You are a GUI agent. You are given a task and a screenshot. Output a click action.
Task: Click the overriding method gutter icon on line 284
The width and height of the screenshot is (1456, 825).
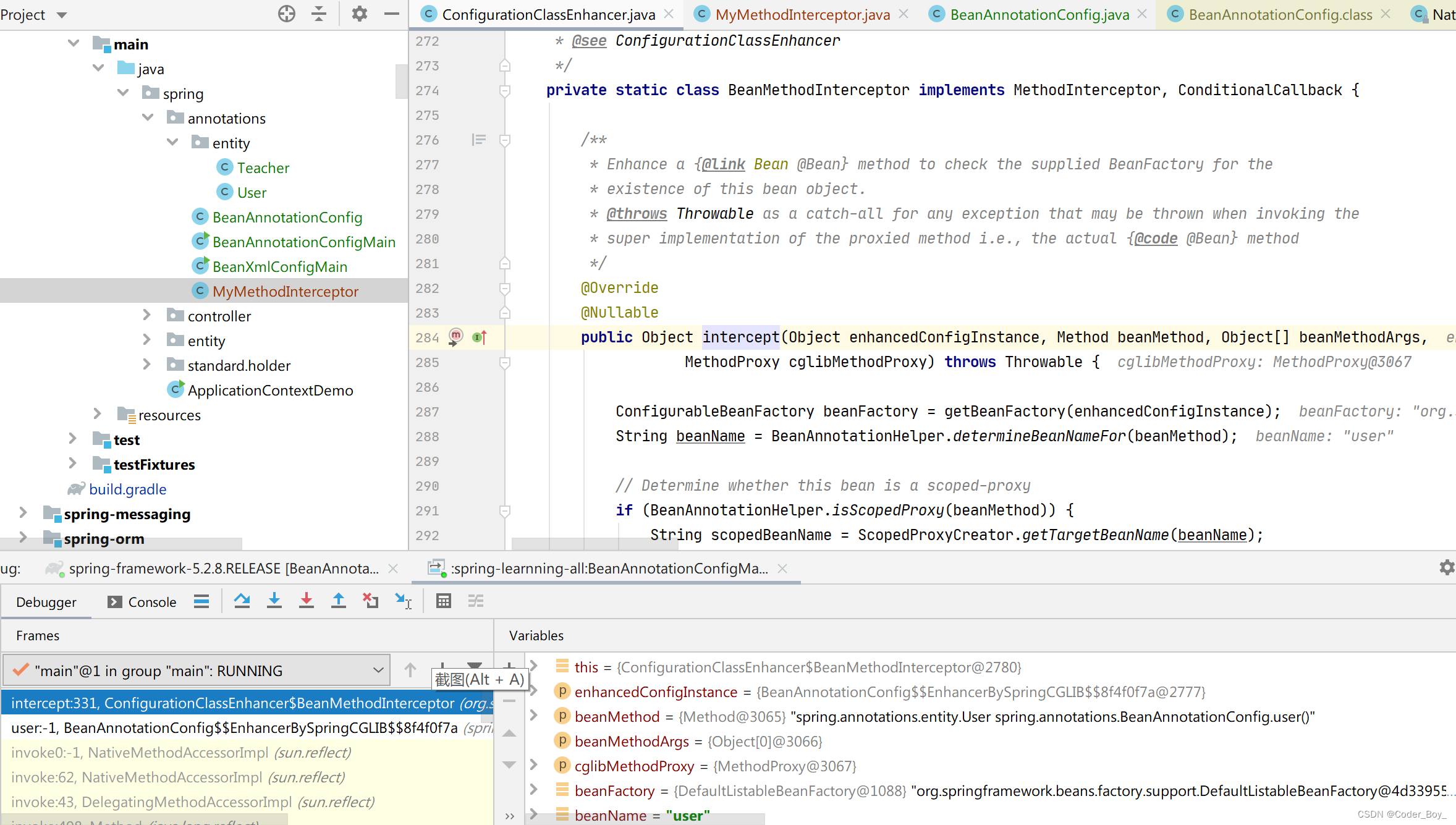[x=480, y=337]
